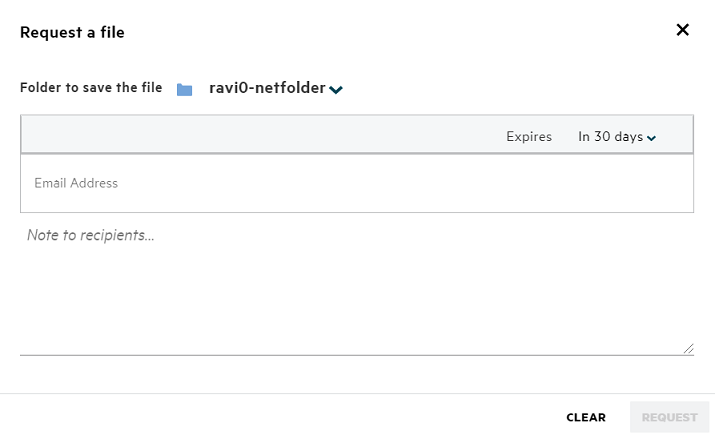Screen dimensions: 715x439
Task: Expand the chevron beside ravi0-netfolder
Action: (x=336, y=90)
